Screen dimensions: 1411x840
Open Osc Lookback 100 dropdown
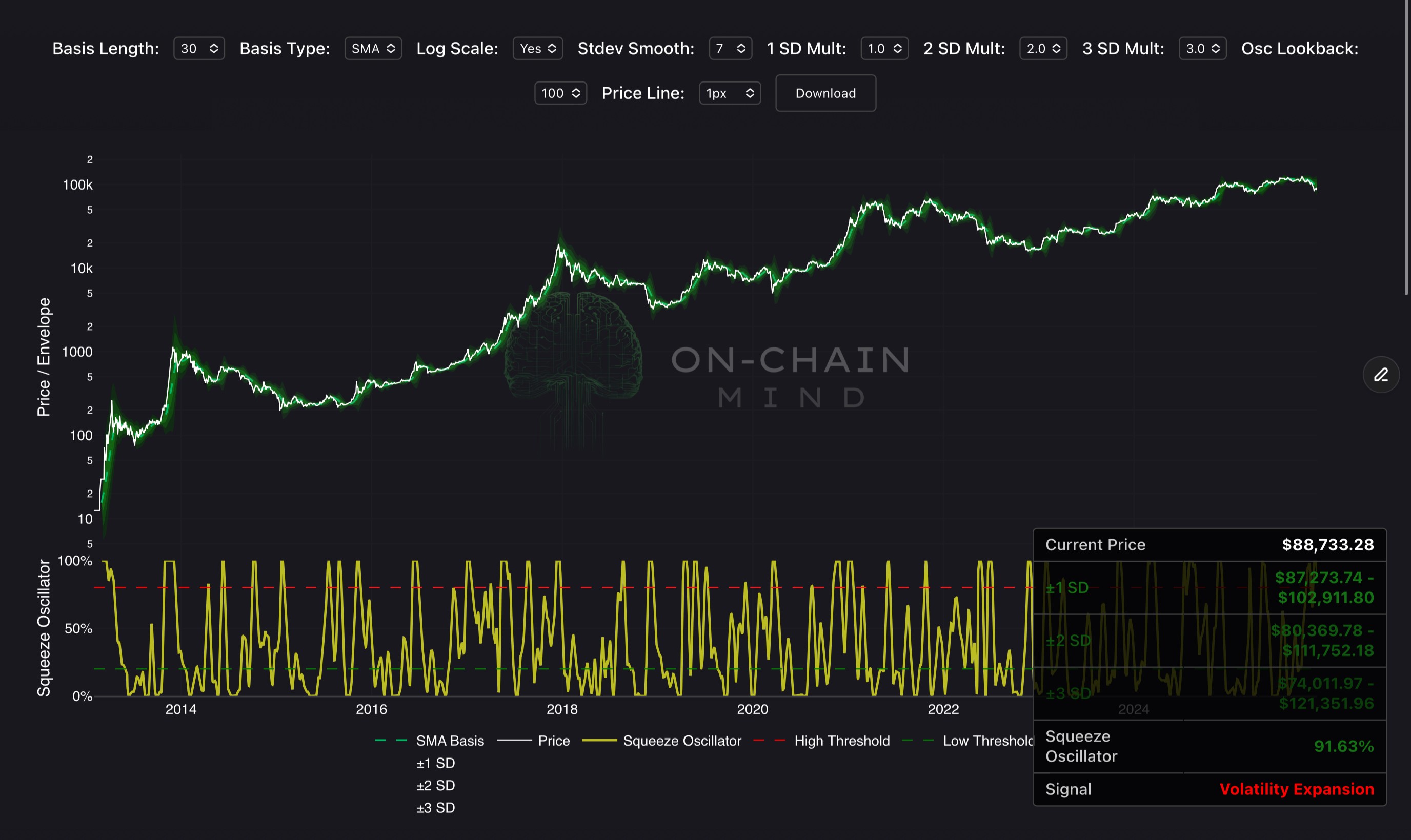pyautogui.click(x=560, y=93)
